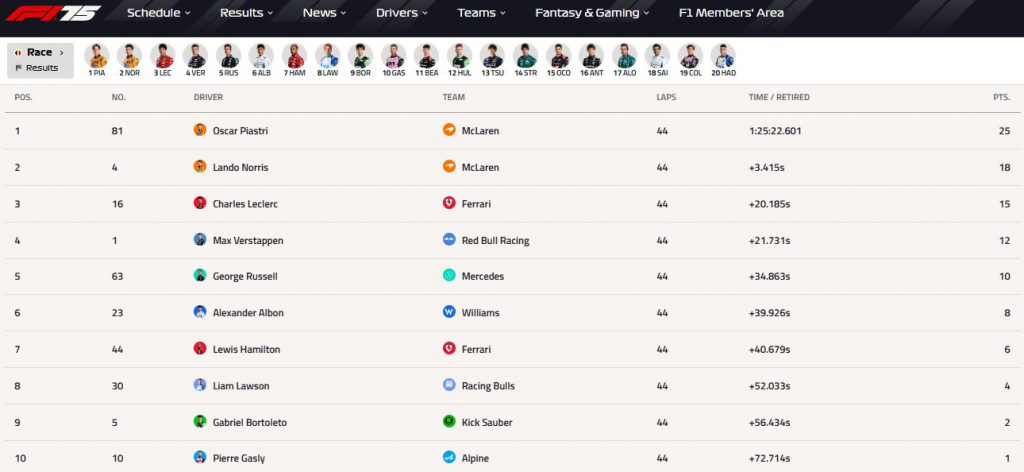This screenshot has height=472, width=1024.
Task: Click Max Verstappen's driver avatar in table
Action: pos(200,240)
